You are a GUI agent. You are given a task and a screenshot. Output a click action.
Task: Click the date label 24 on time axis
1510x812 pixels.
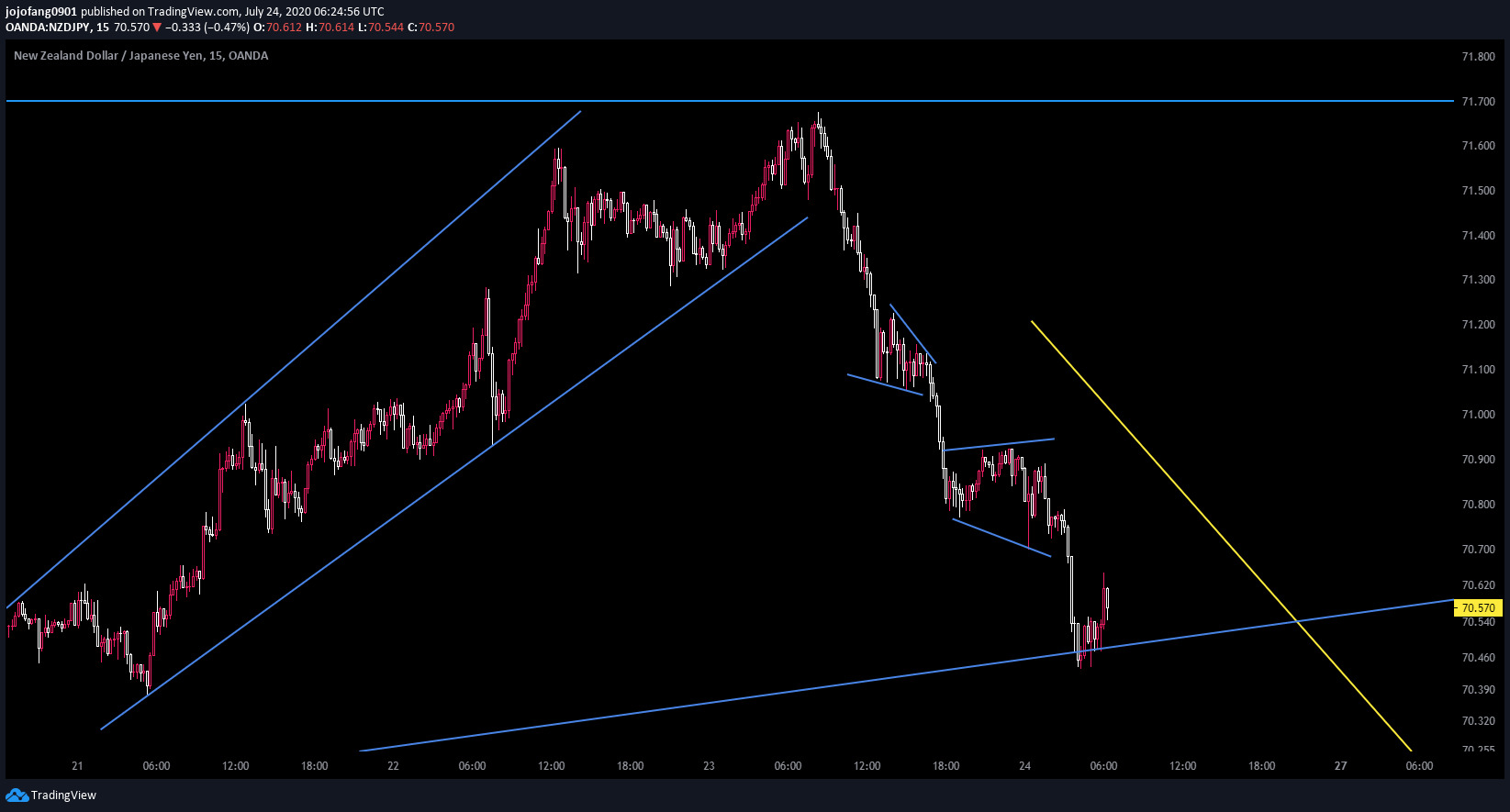[x=1025, y=766]
